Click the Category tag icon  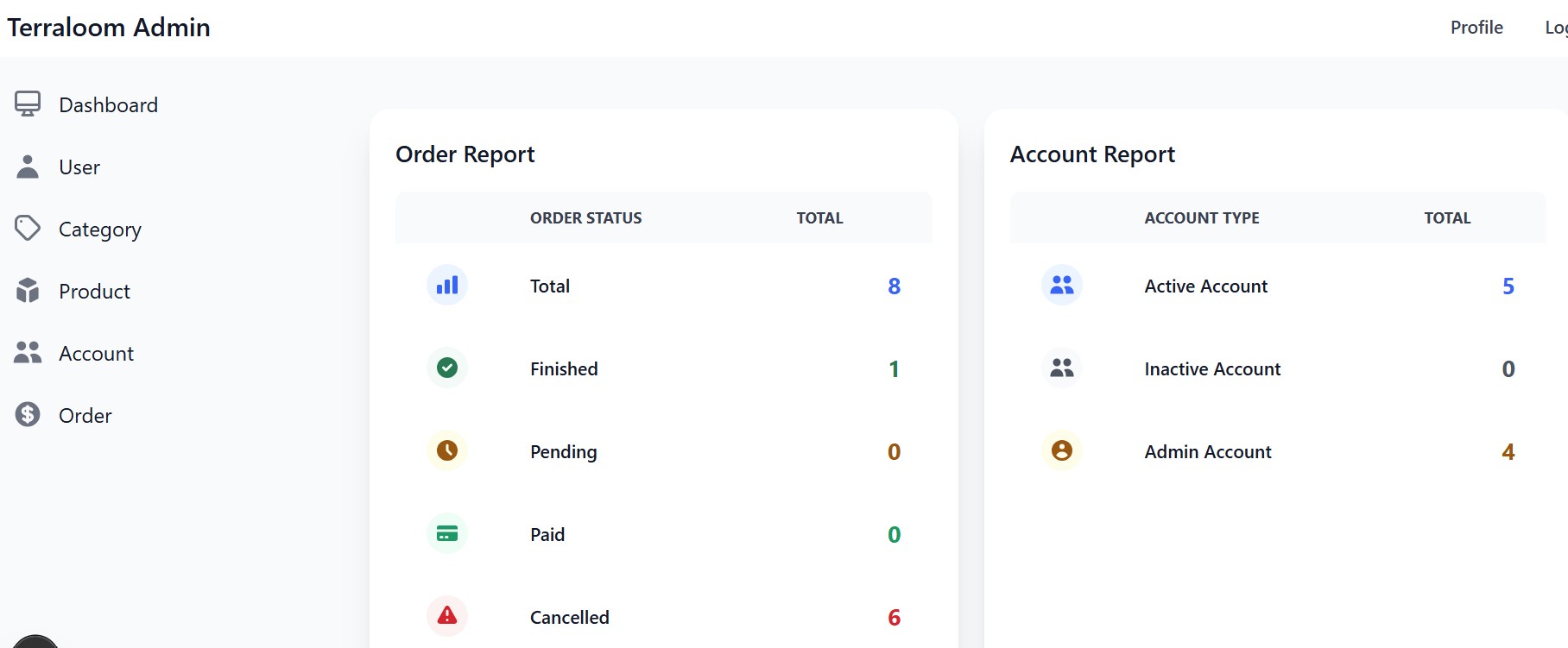point(28,229)
